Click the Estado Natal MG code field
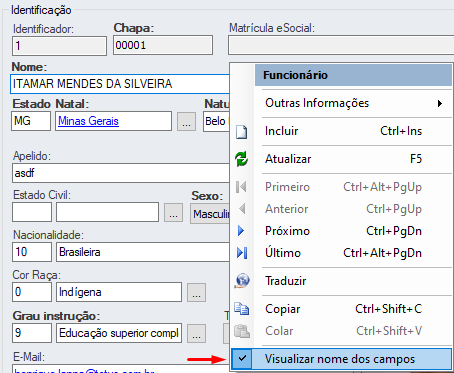454x373 pixels. click(31, 121)
